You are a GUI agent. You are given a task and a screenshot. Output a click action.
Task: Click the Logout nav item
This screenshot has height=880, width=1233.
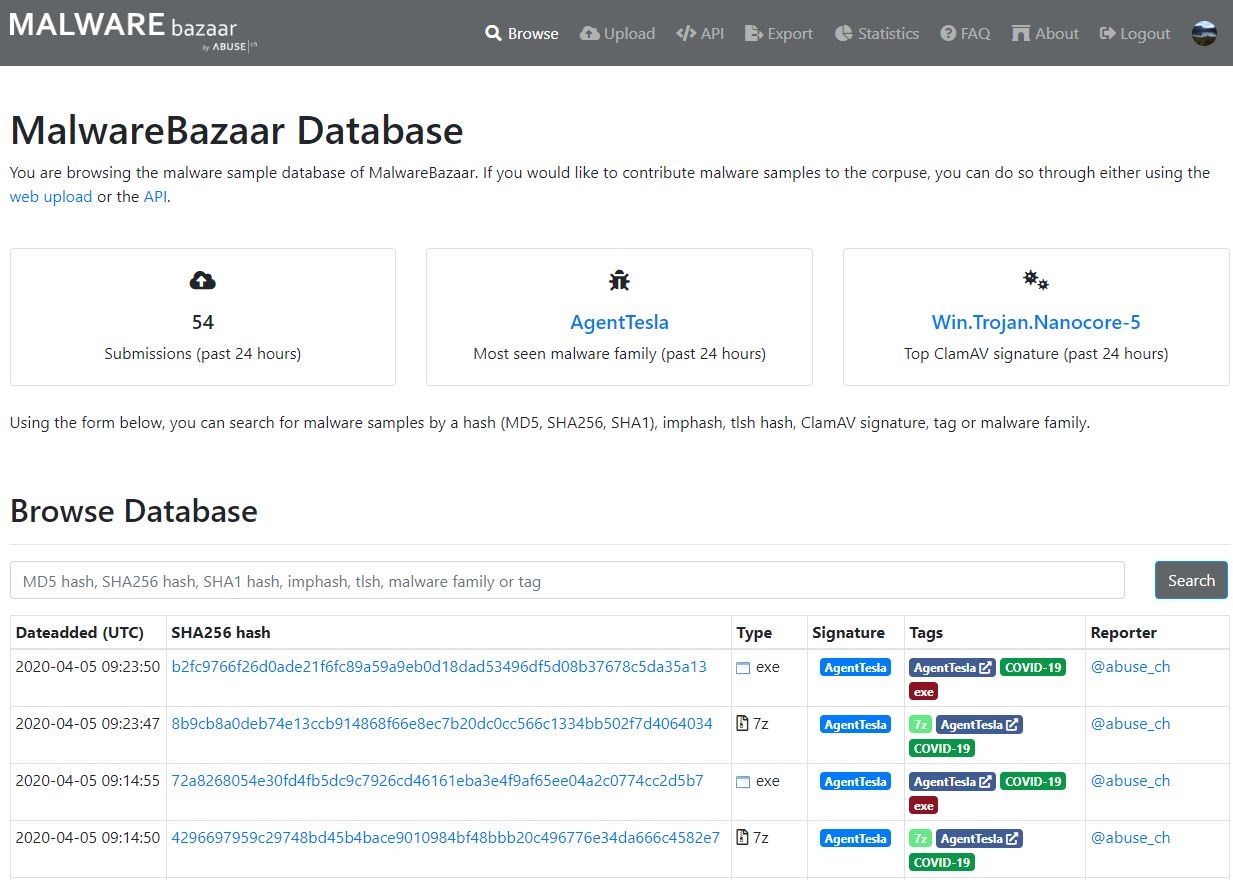(x=1135, y=33)
